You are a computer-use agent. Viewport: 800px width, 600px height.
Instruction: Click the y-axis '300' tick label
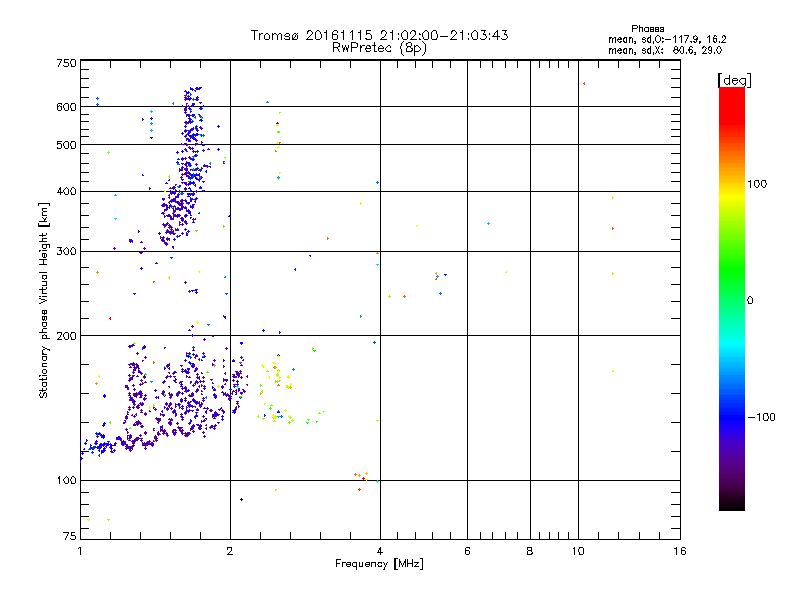click(66, 251)
